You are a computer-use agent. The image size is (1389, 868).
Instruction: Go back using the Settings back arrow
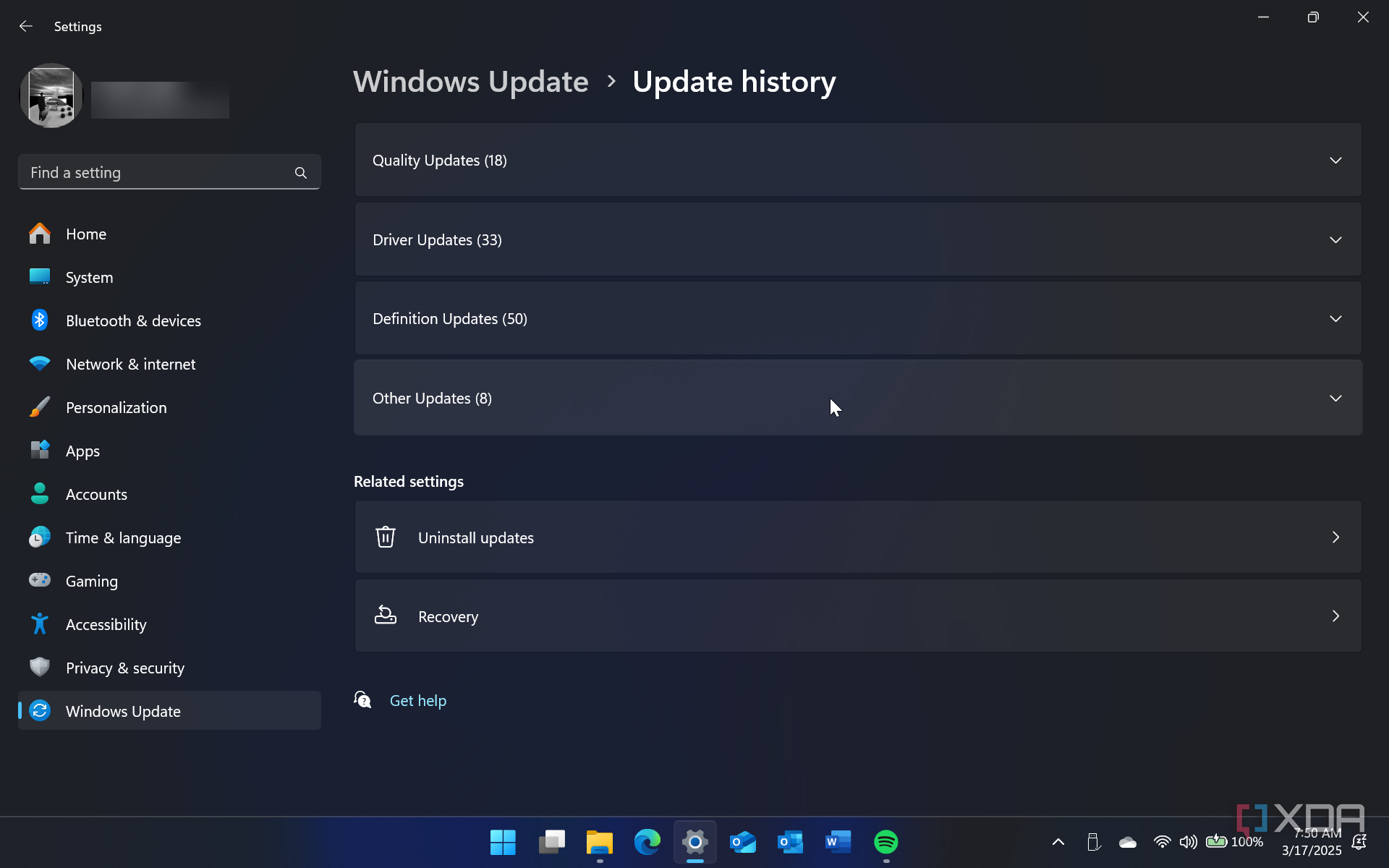pyautogui.click(x=26, y=26)
